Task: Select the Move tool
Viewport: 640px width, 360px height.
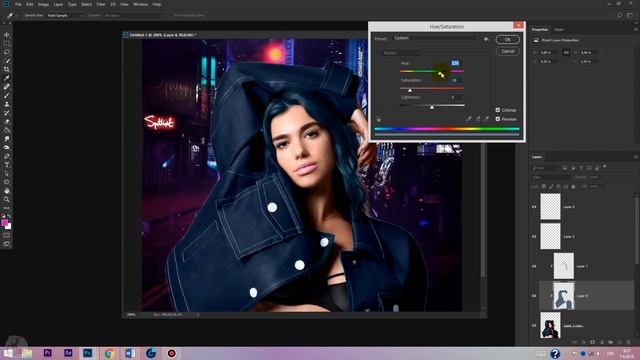Action: [7, 35]
